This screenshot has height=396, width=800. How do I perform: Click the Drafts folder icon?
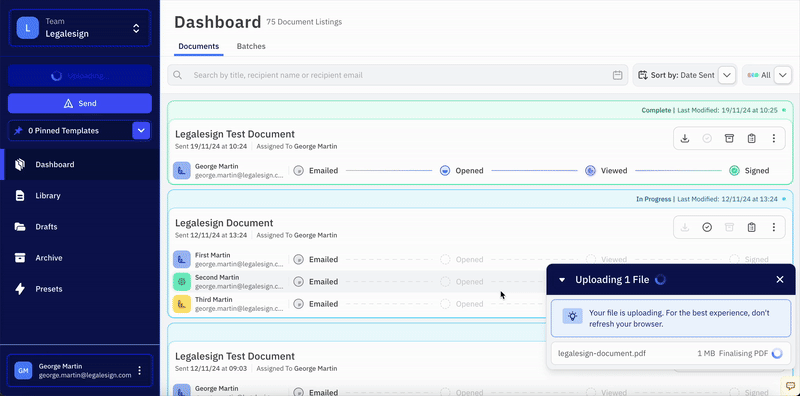click(x=20, y=227)
